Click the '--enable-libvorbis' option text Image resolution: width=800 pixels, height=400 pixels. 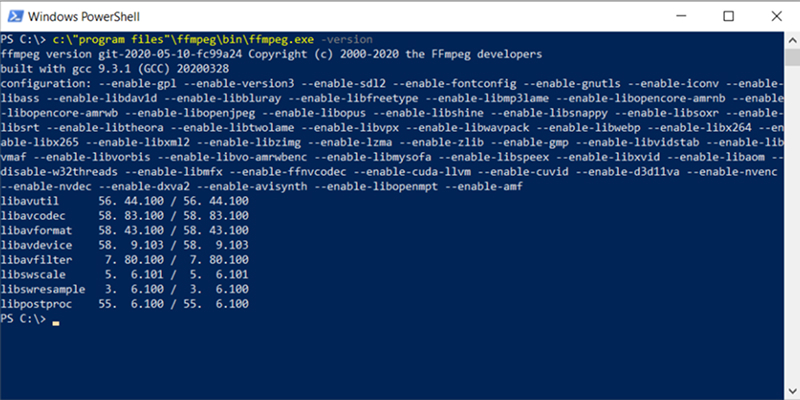(x=92, y=158)
